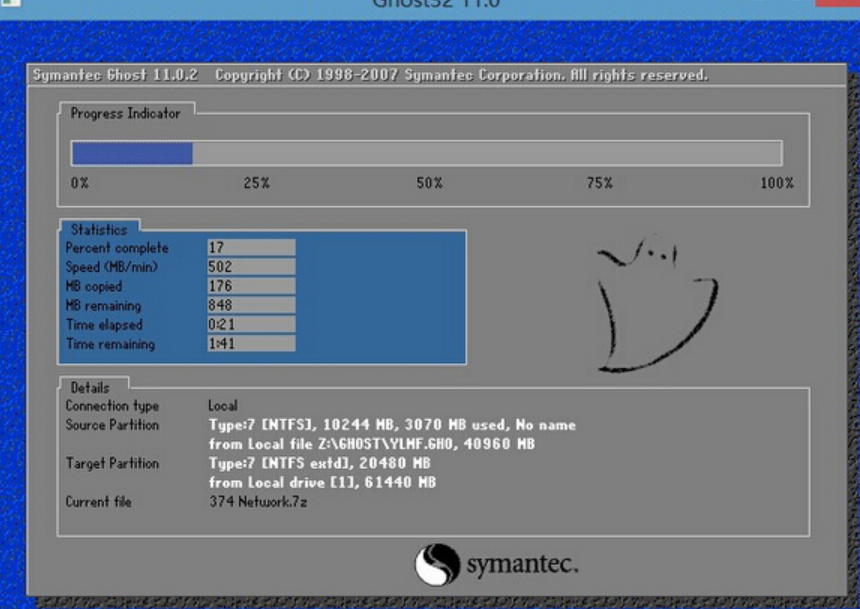Click the "MB copied" label
The height and width of the screenshot is (609, 860).
[94, 286]
